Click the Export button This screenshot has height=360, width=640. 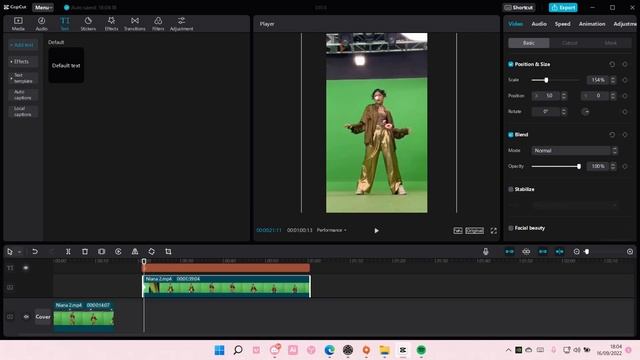563,7
